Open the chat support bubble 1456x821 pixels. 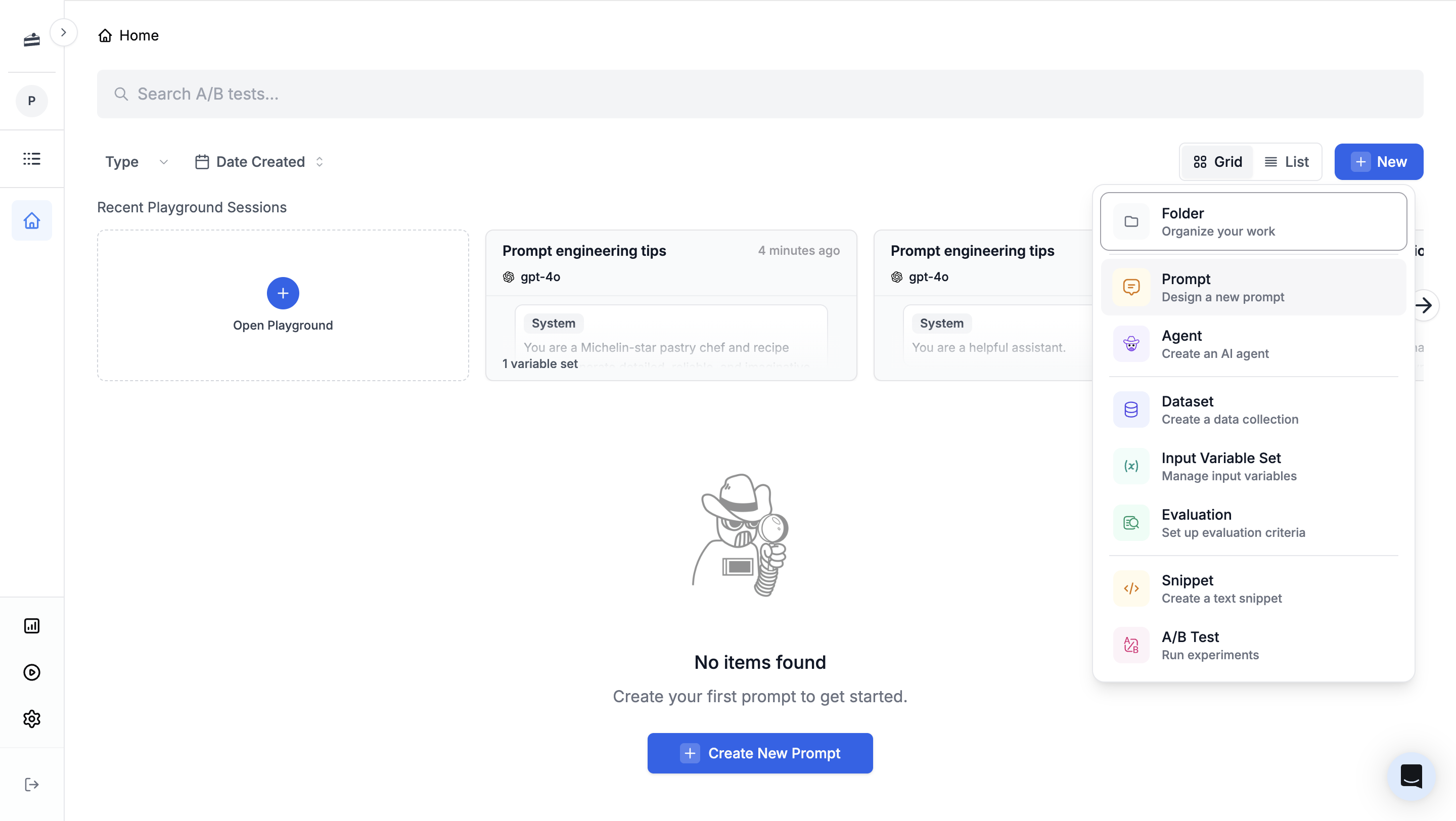[1412, 776]
